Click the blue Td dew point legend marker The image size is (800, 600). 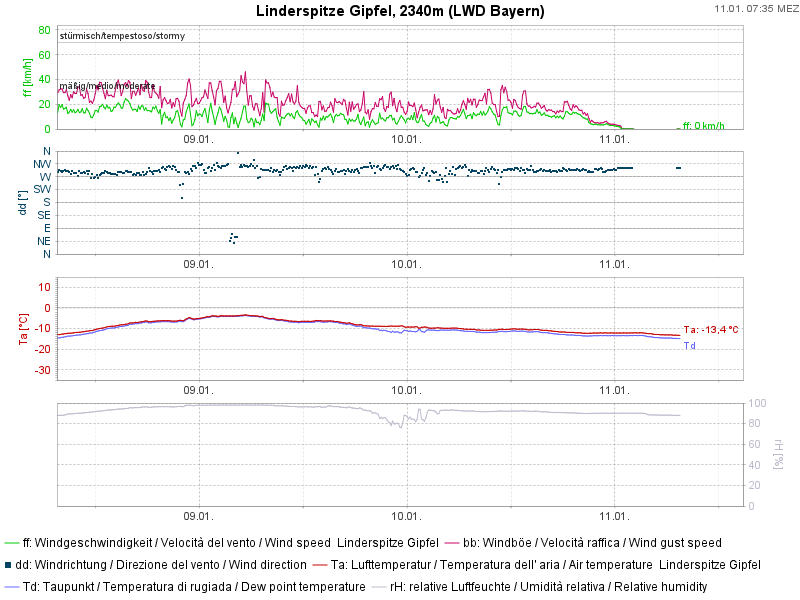tap(11, 587)
